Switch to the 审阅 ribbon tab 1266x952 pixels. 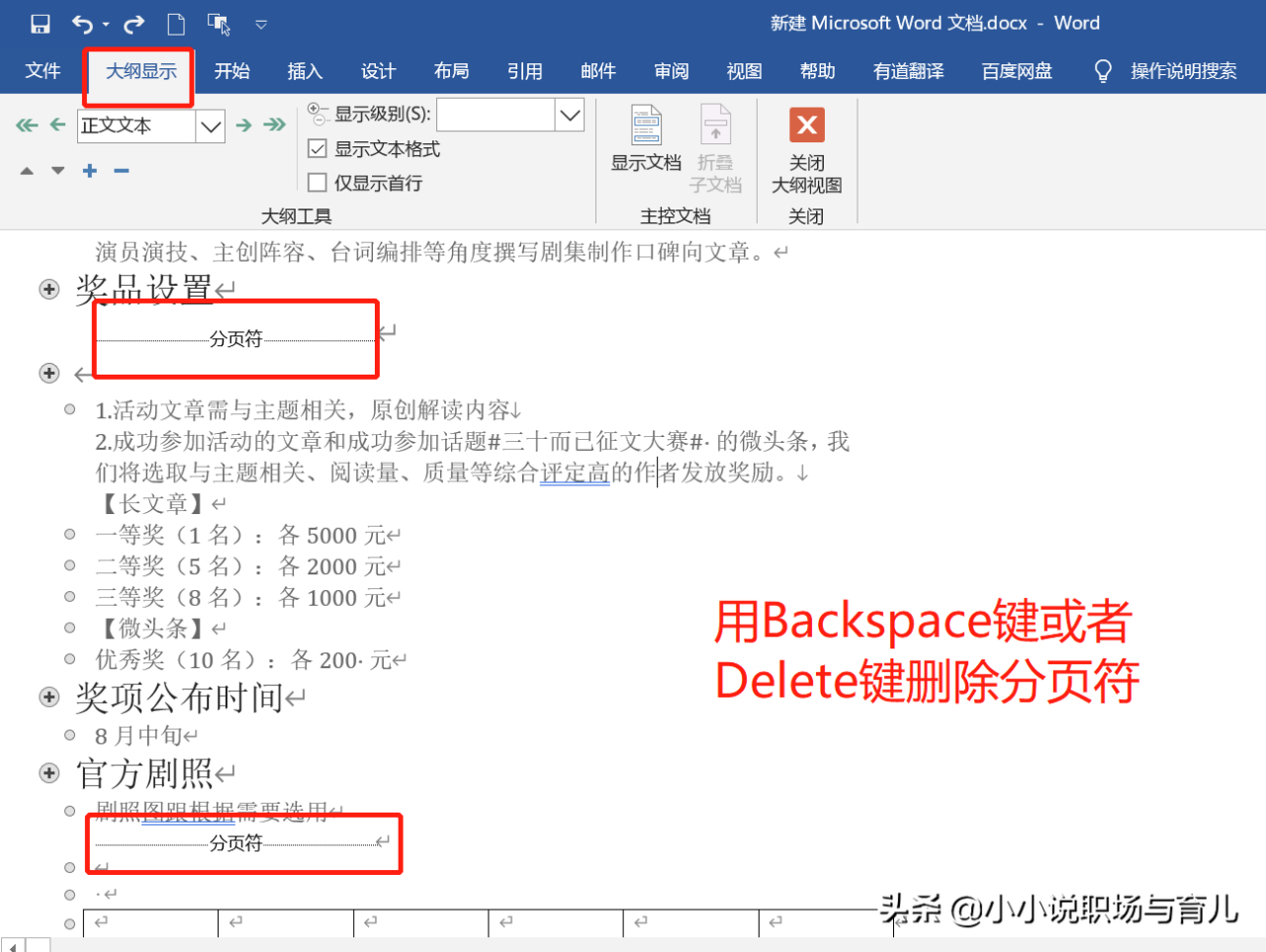coord(671,71)
